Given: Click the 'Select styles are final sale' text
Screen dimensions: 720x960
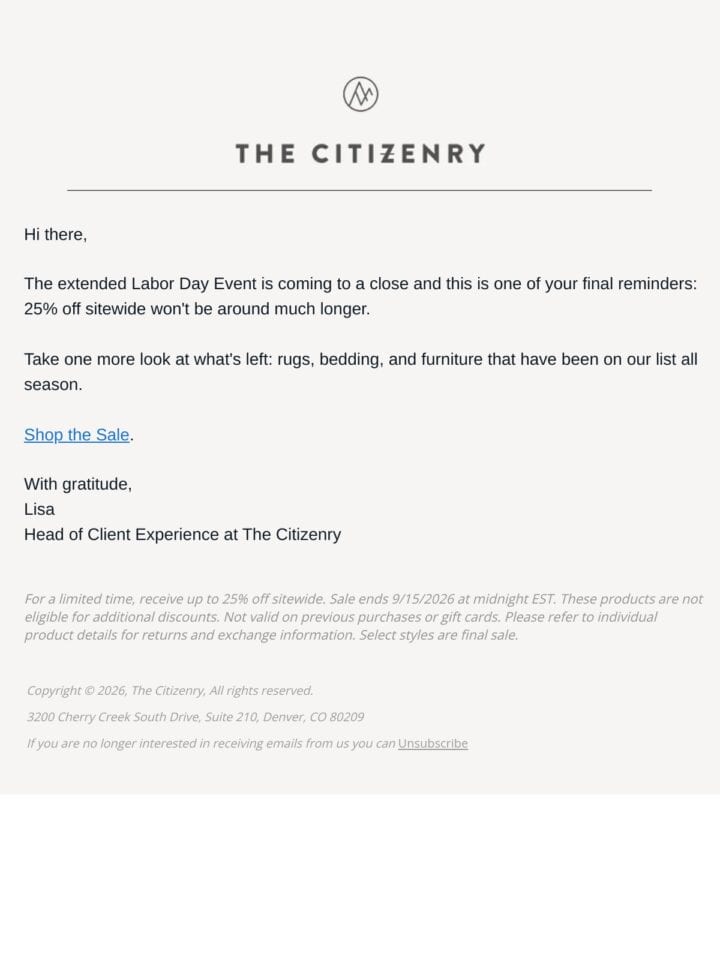Looking at the screenshot, I should click(438, 635).
